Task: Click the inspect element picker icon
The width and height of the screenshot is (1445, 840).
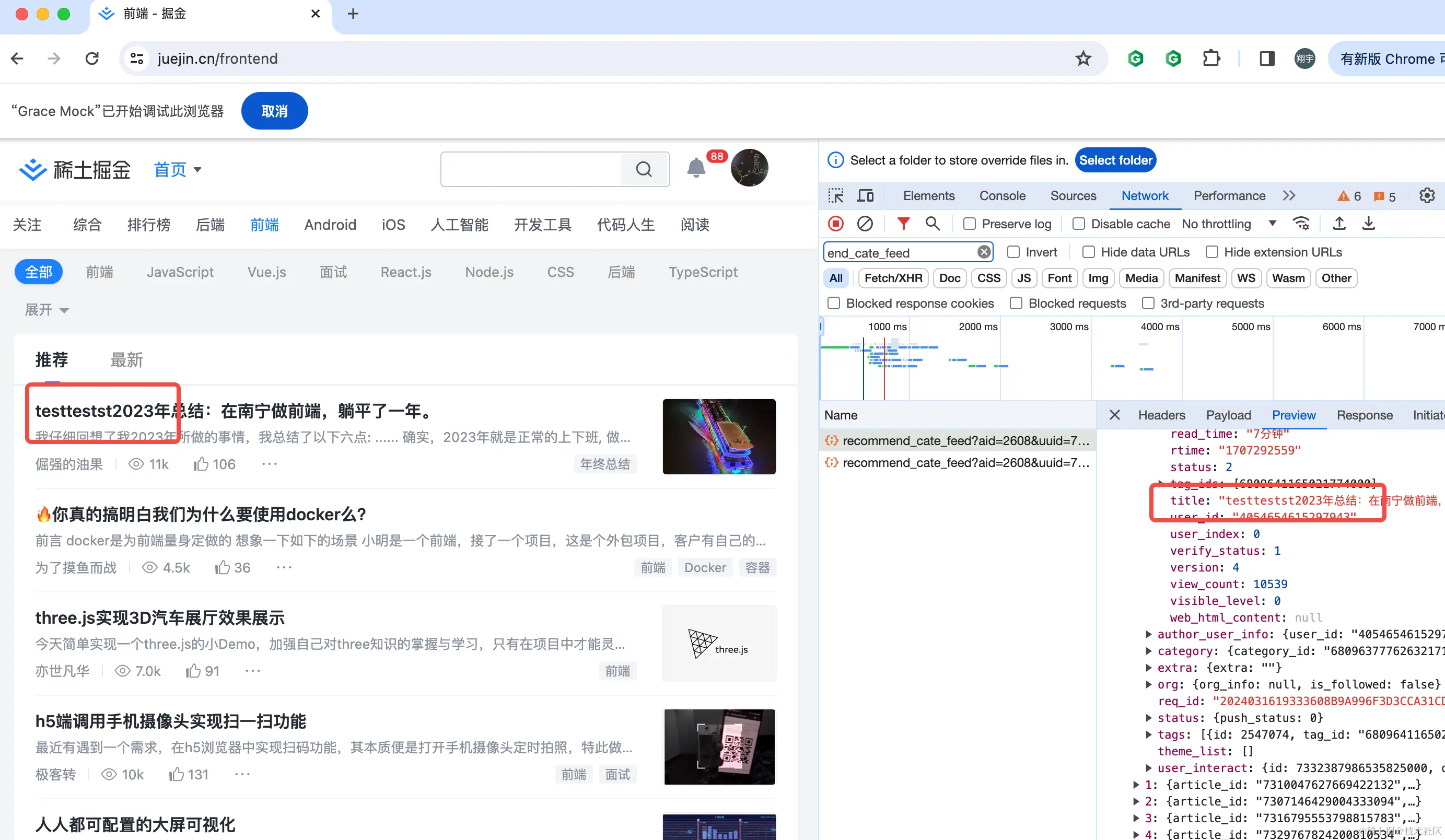Action: (835, 195)
